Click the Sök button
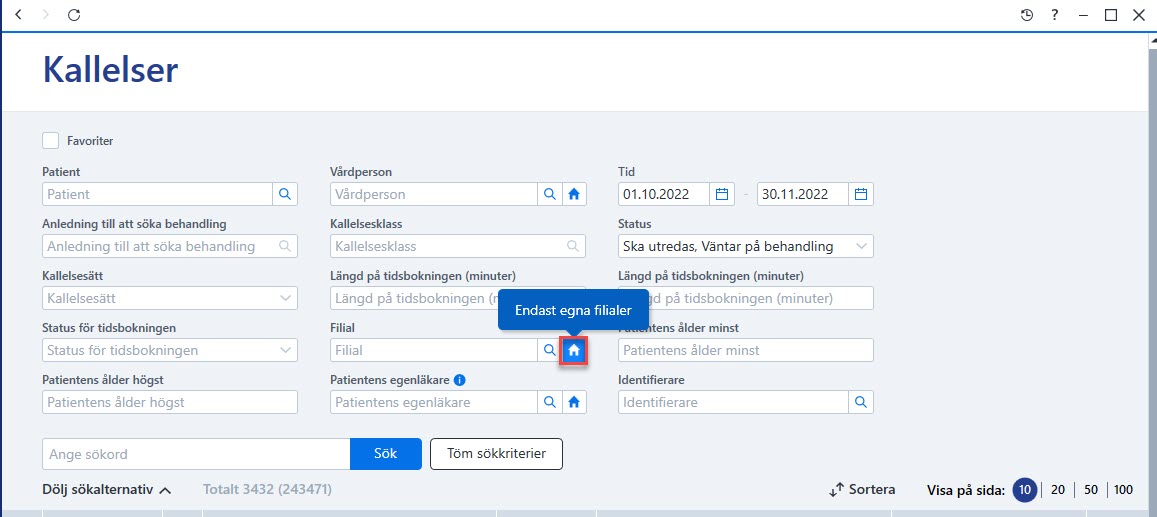 click(385, 454)
